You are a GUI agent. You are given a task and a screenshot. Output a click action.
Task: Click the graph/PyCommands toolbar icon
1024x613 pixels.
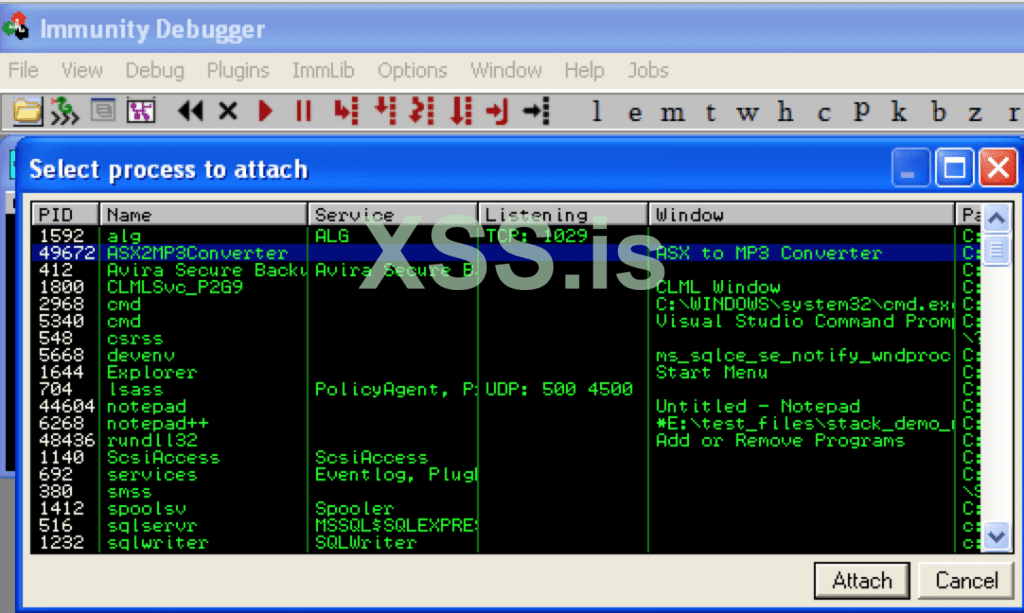pos(141,112)
